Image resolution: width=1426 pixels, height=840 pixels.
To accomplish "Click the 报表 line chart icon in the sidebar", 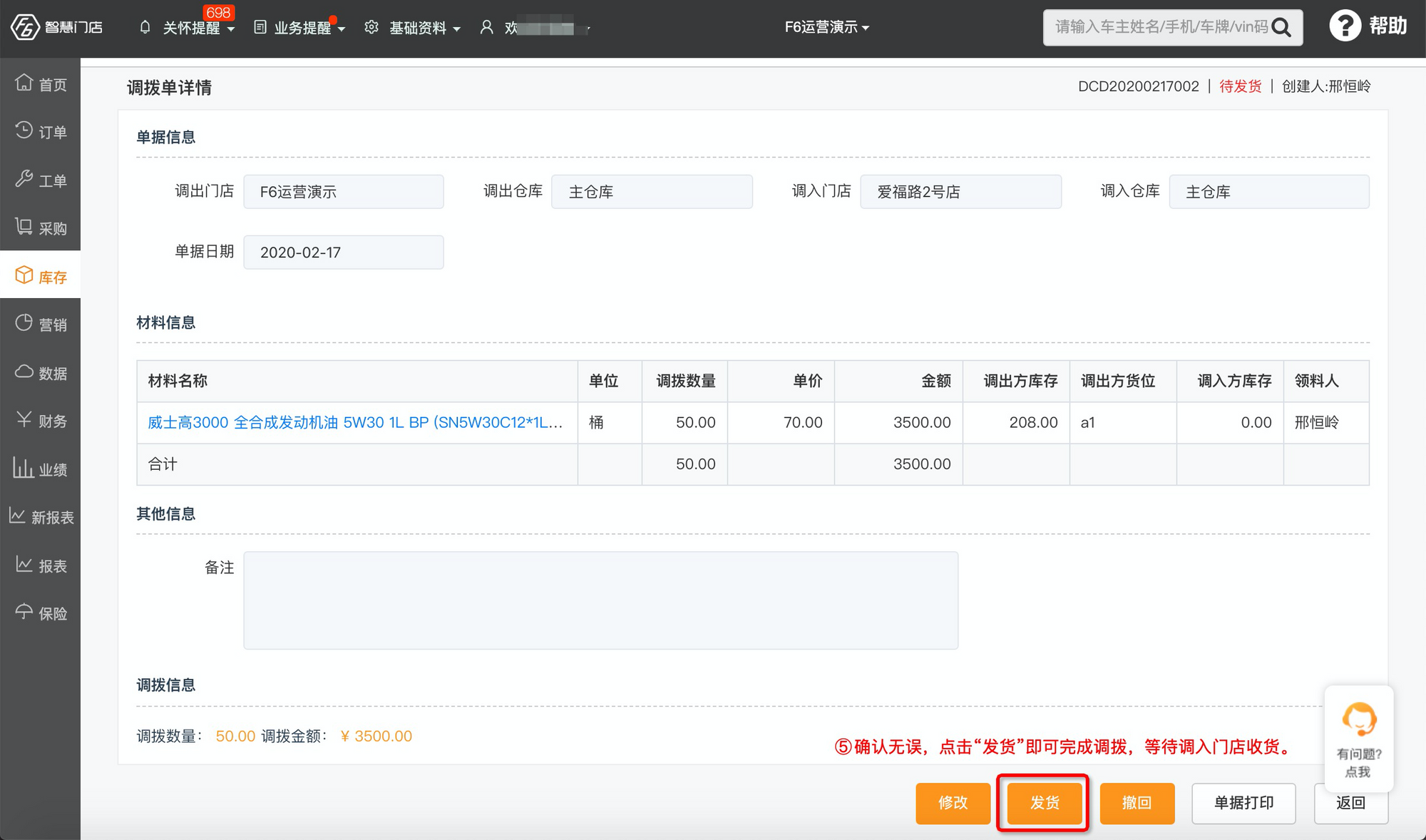I will 24,564.
